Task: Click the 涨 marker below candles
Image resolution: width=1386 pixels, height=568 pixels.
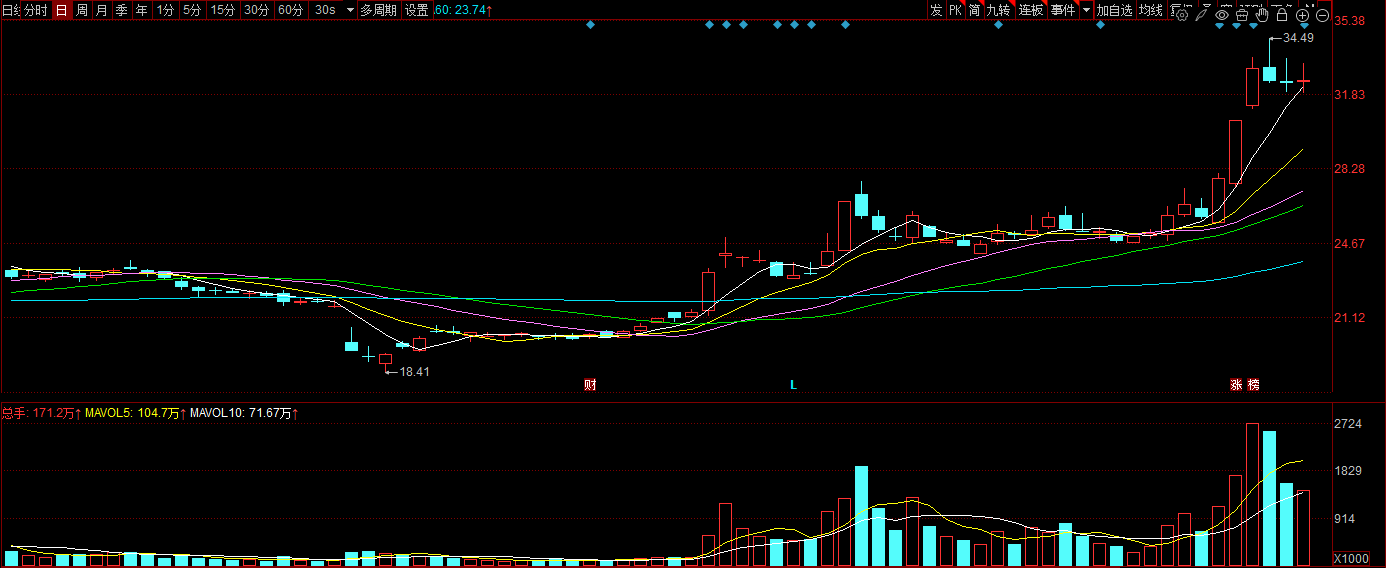Action: pyautogui.click(x=1236, y=384)
